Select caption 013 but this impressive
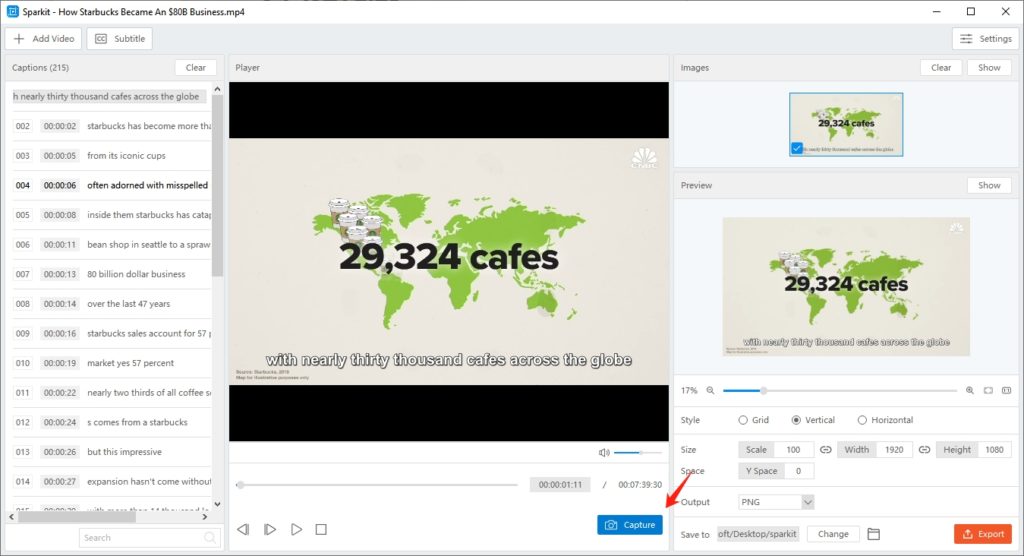The image size is (1024, 556). click(x=112, y=452)
